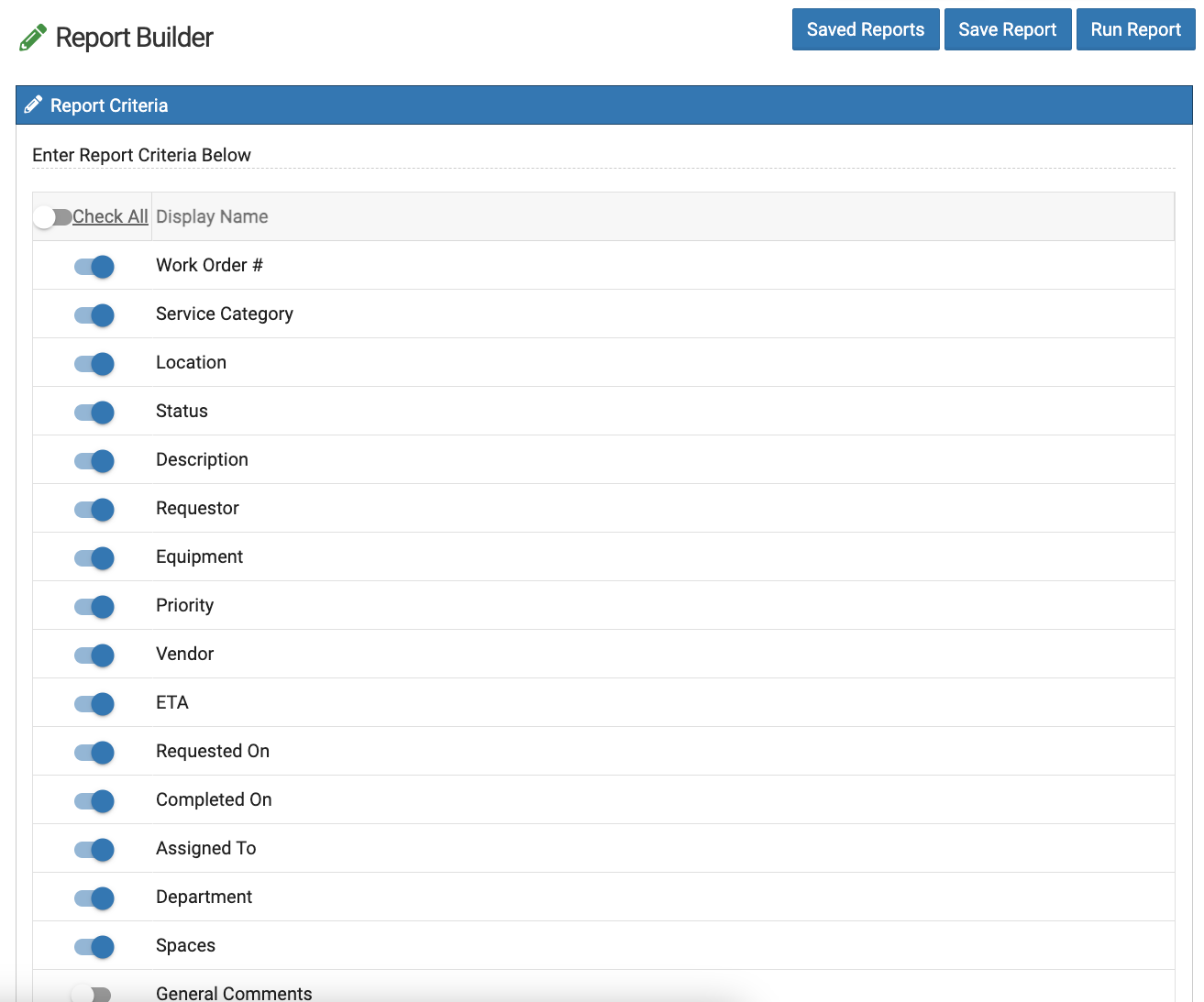Toggle the Status column off
1204x1002 pixels.
click(94, 412)
